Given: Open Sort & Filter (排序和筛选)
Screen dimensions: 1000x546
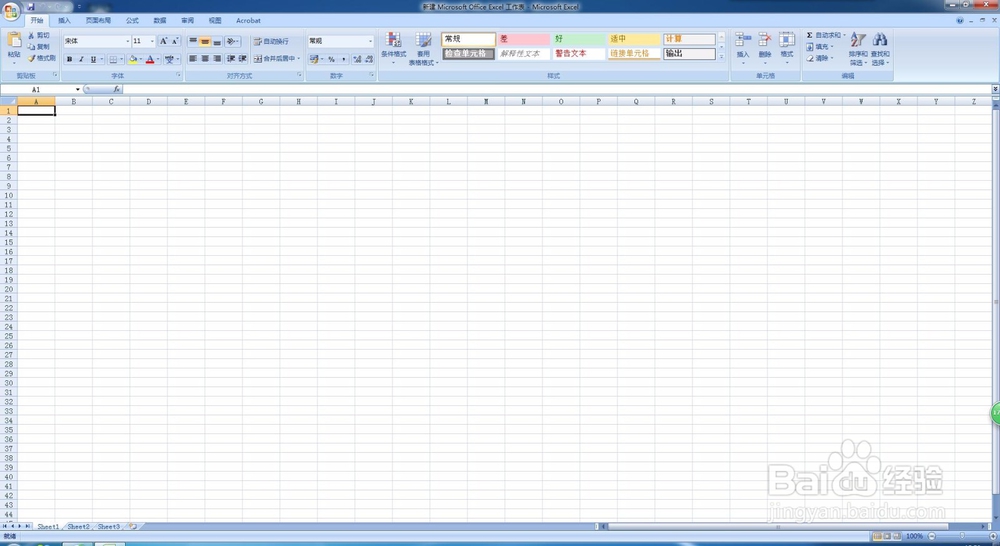Looking at the screenshot, I should coord(858,48).
